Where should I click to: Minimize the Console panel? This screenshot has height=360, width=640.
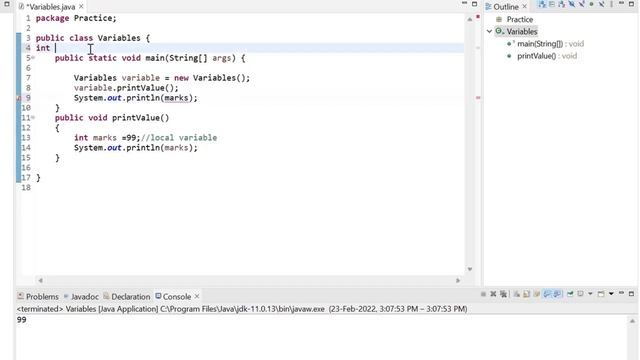click(x=621, y=293)
